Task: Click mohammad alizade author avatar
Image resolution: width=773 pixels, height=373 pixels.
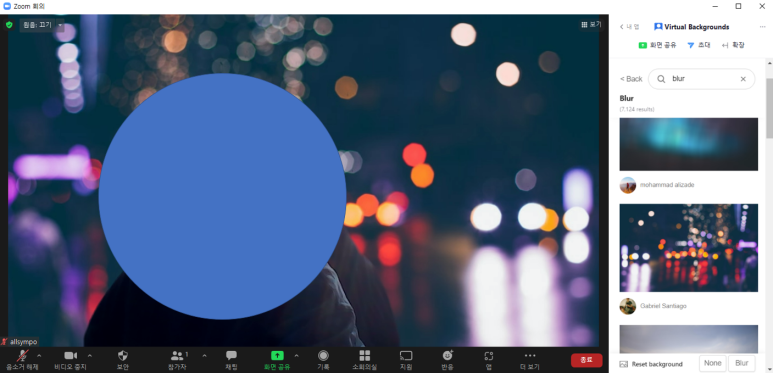Action: [x=628, y=185]
